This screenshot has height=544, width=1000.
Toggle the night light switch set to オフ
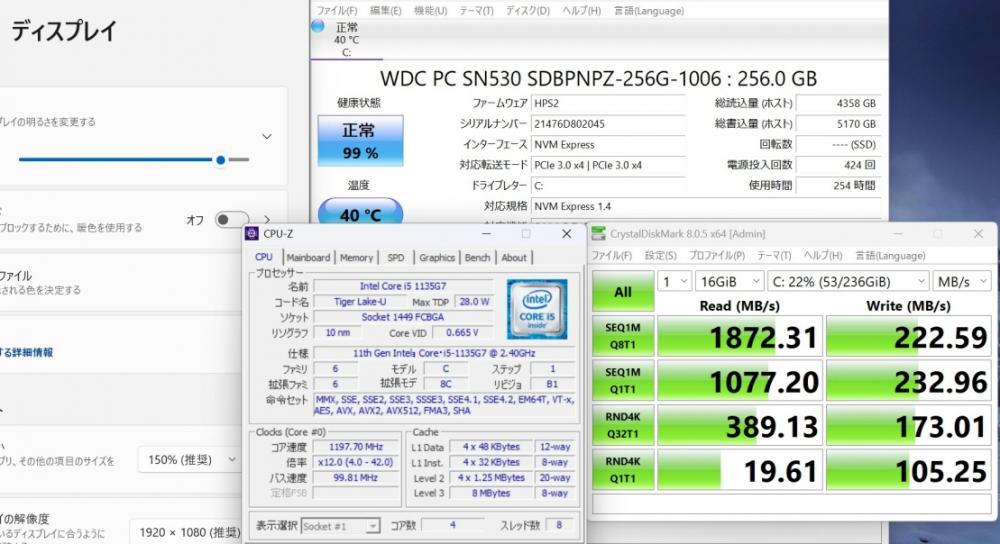point(232,220)
